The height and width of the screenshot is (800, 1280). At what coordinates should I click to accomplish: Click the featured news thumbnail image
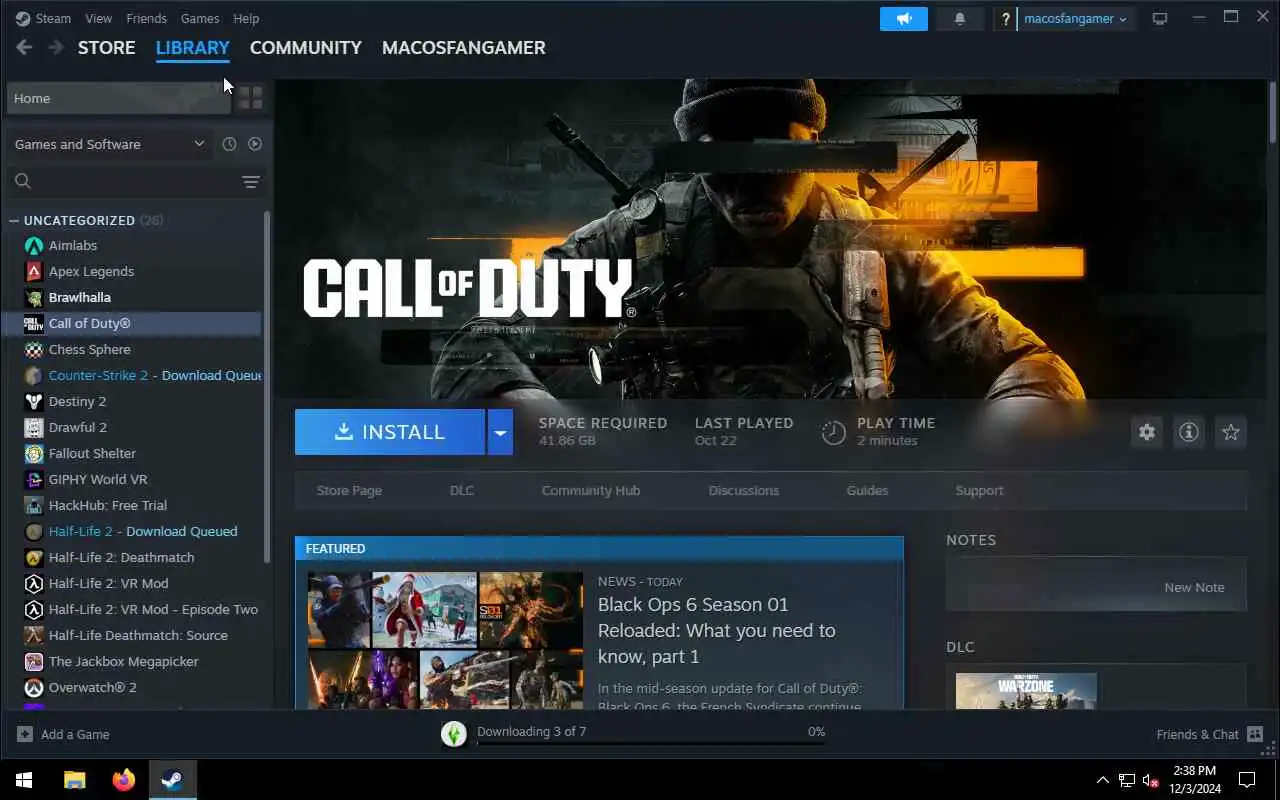tap(445, 640)
